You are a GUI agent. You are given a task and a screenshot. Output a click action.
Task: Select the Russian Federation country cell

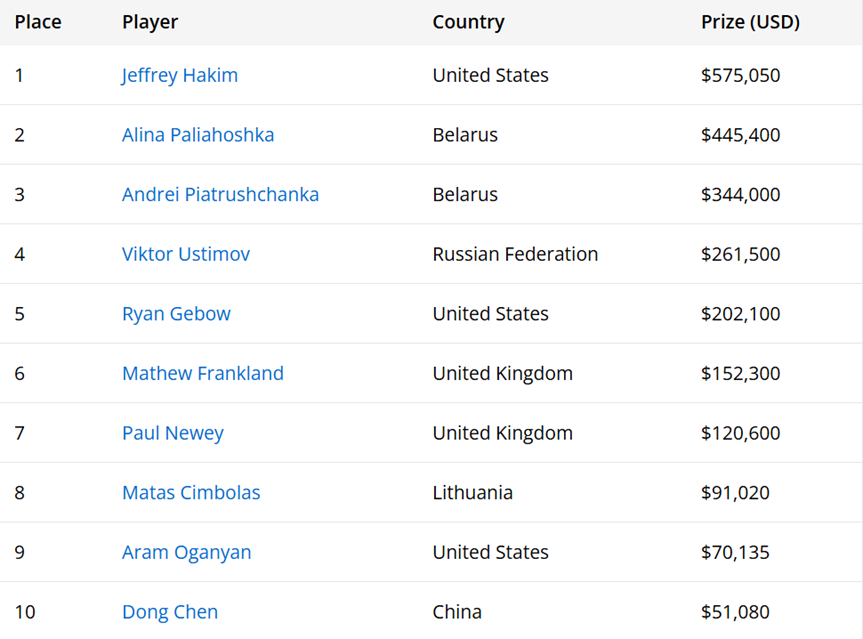click(515, 254)
